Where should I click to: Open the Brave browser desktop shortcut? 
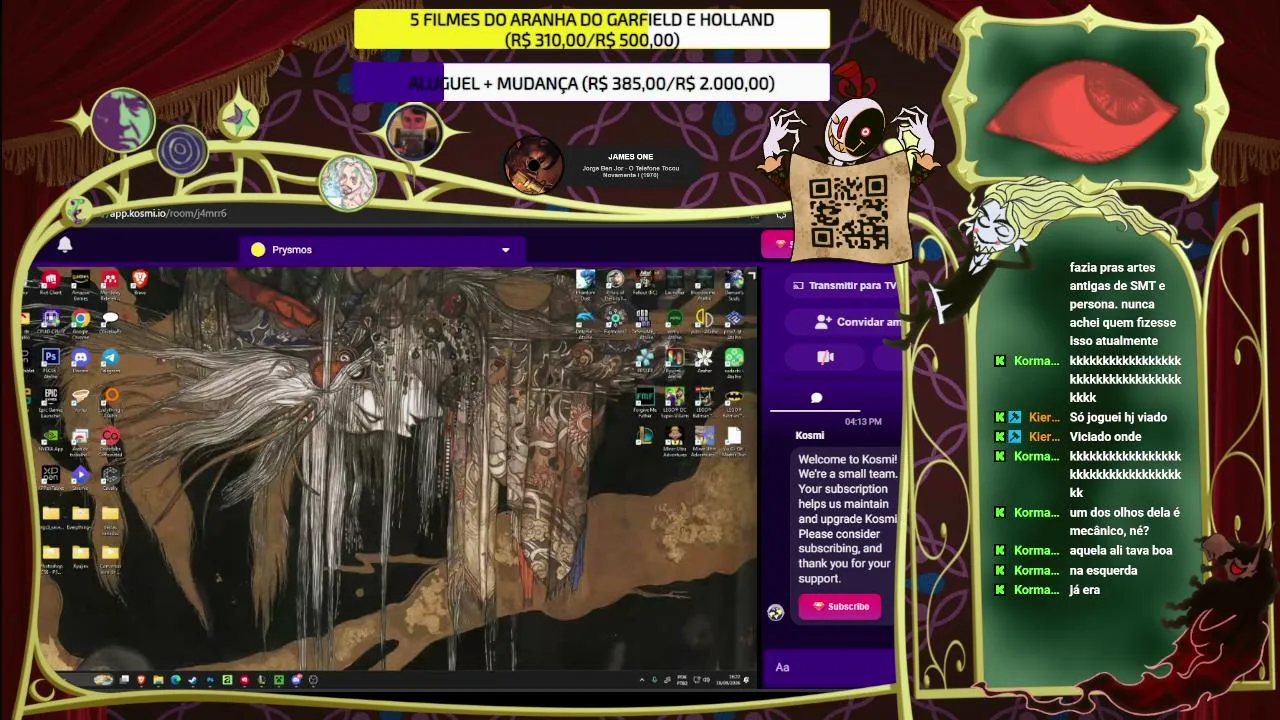(140, 283)
